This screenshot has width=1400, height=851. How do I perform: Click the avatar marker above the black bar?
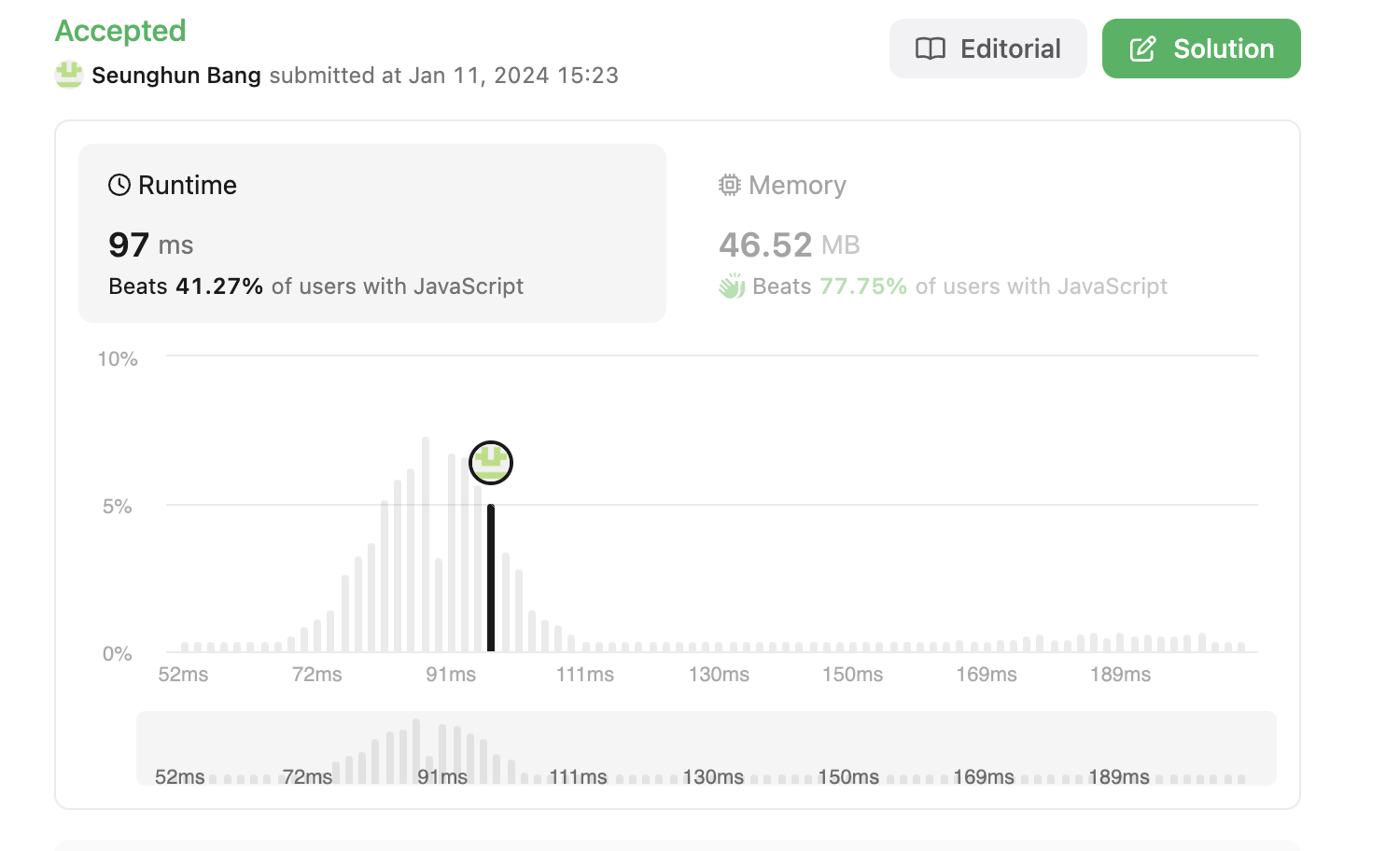(491, 463)
